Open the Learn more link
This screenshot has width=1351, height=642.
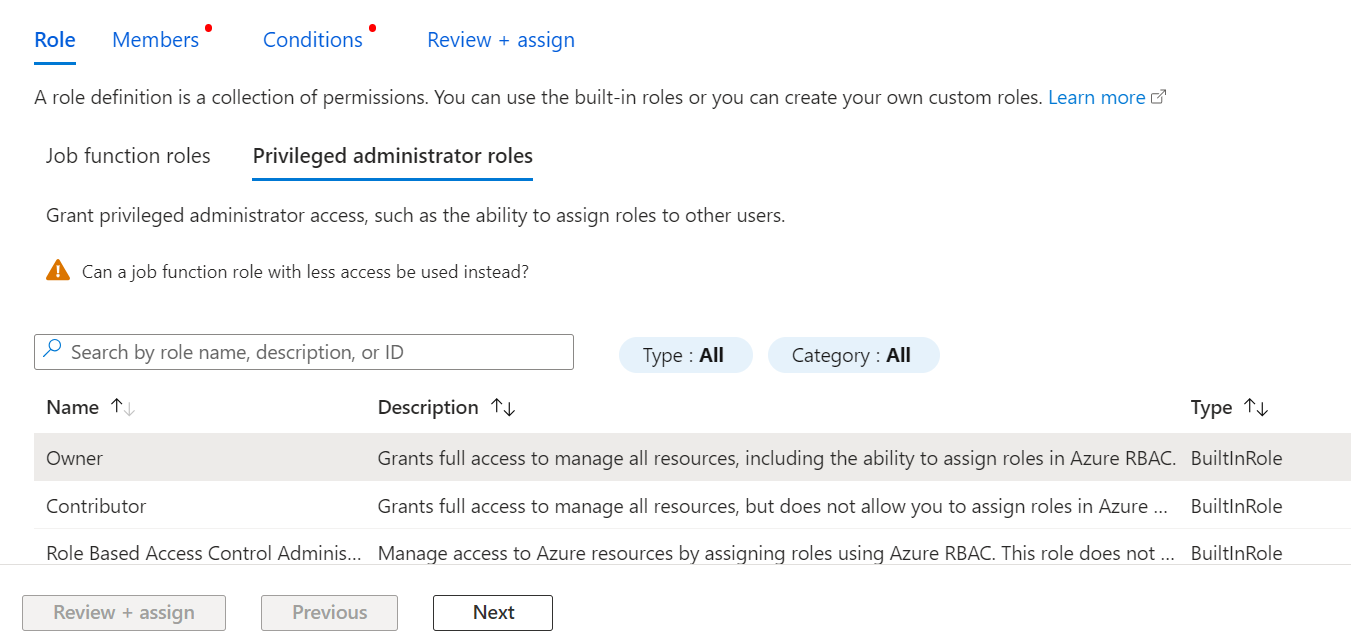tap(1096, 98)
